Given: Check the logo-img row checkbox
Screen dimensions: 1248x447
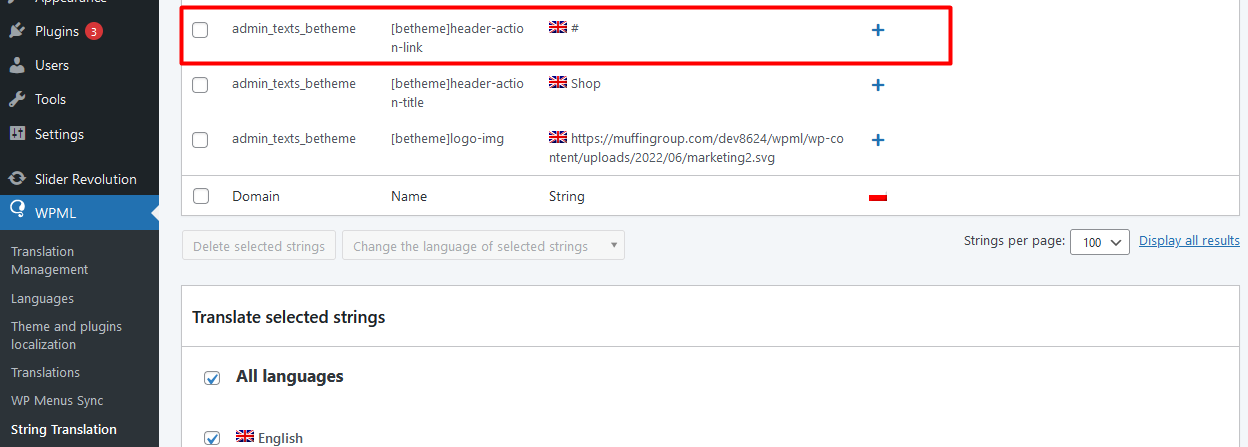Looking at the screenshot, I should click(x=200, y=140).
